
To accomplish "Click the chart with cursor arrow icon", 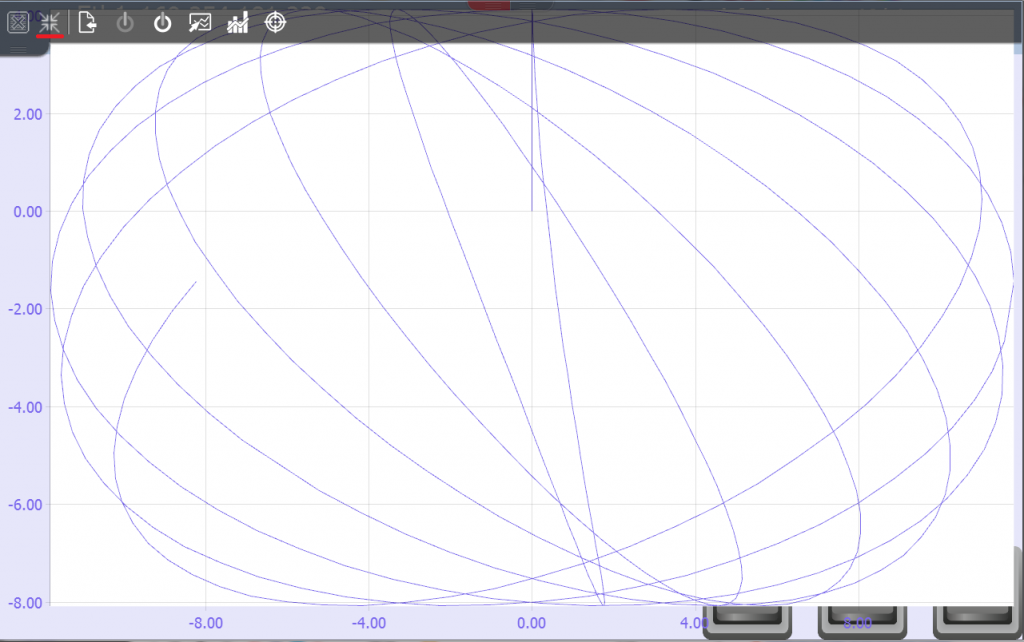I will (200, 24).
